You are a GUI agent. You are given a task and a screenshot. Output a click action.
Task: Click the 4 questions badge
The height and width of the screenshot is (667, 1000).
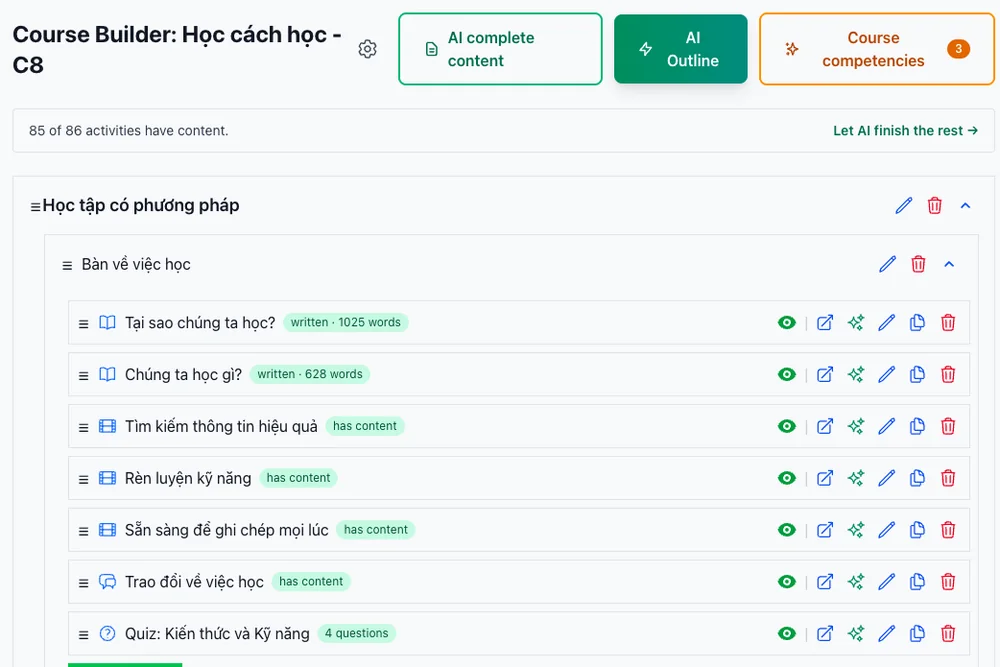click(x=357, y=633)
